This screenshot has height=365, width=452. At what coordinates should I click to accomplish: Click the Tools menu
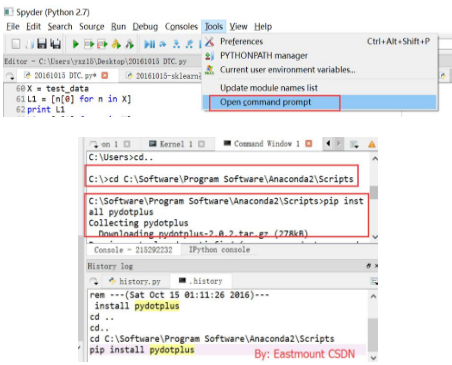click(213, 26)
